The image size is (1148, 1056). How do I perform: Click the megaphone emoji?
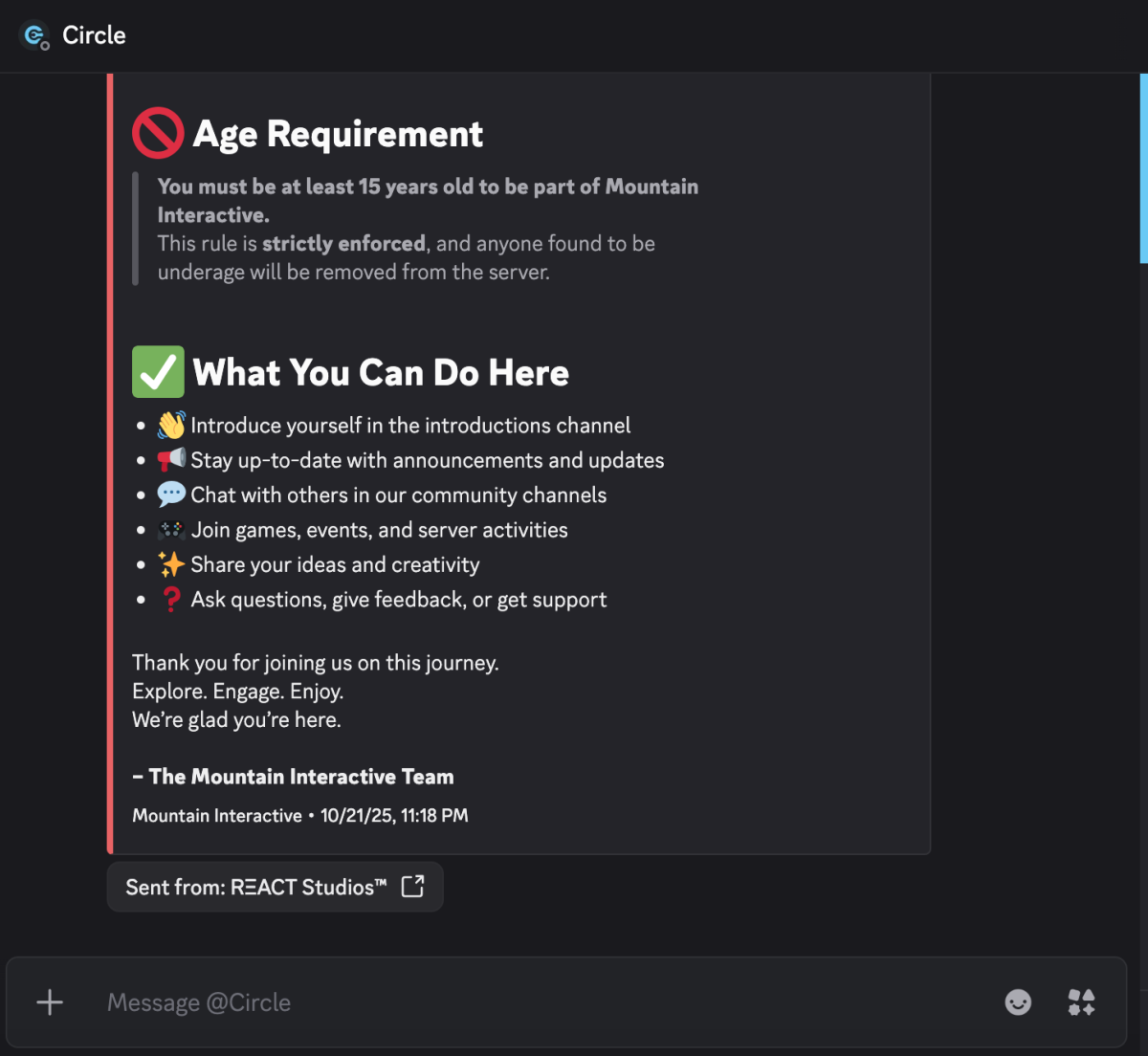(171, 460)
